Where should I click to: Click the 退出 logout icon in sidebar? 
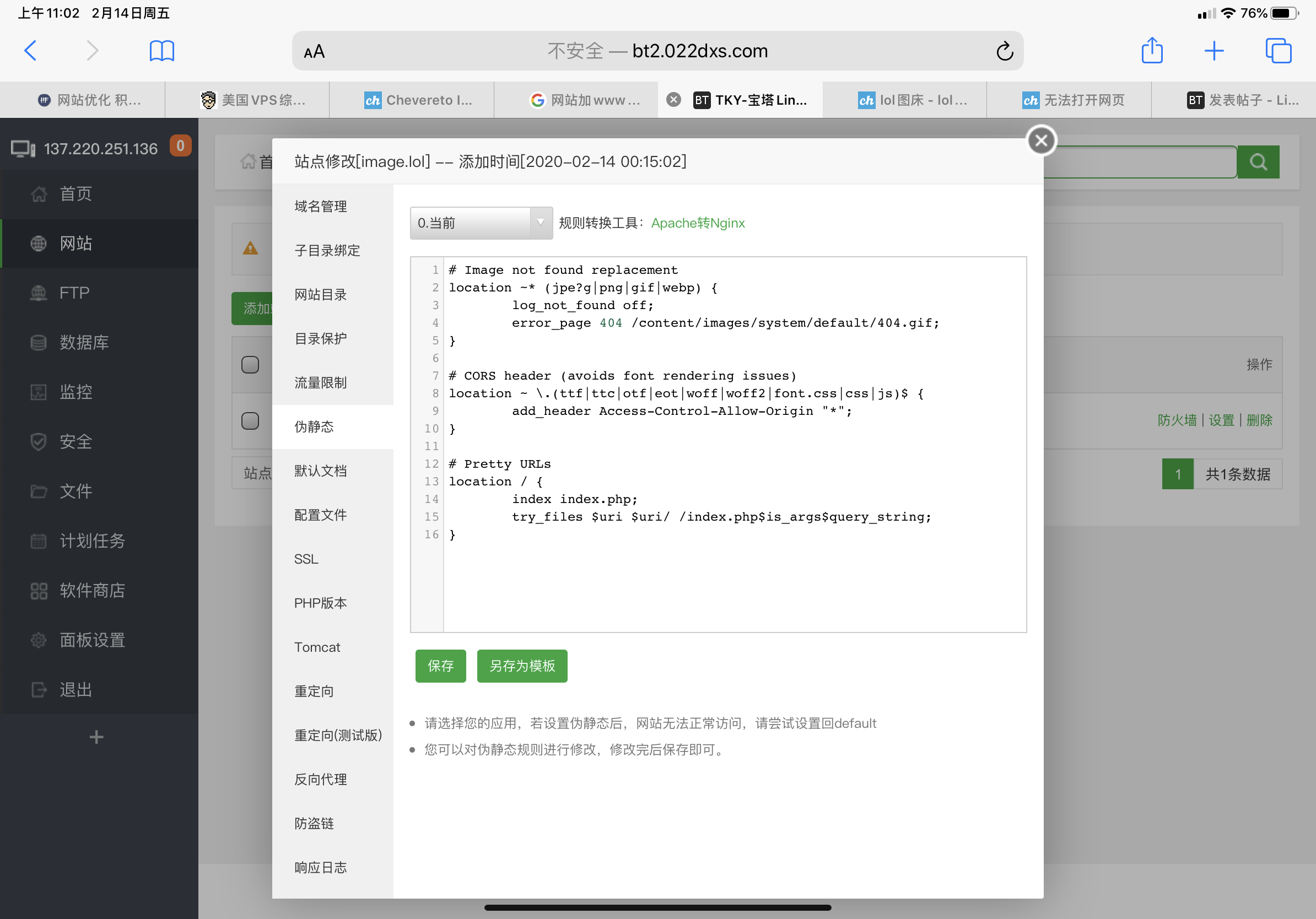(x=39, y=690)
